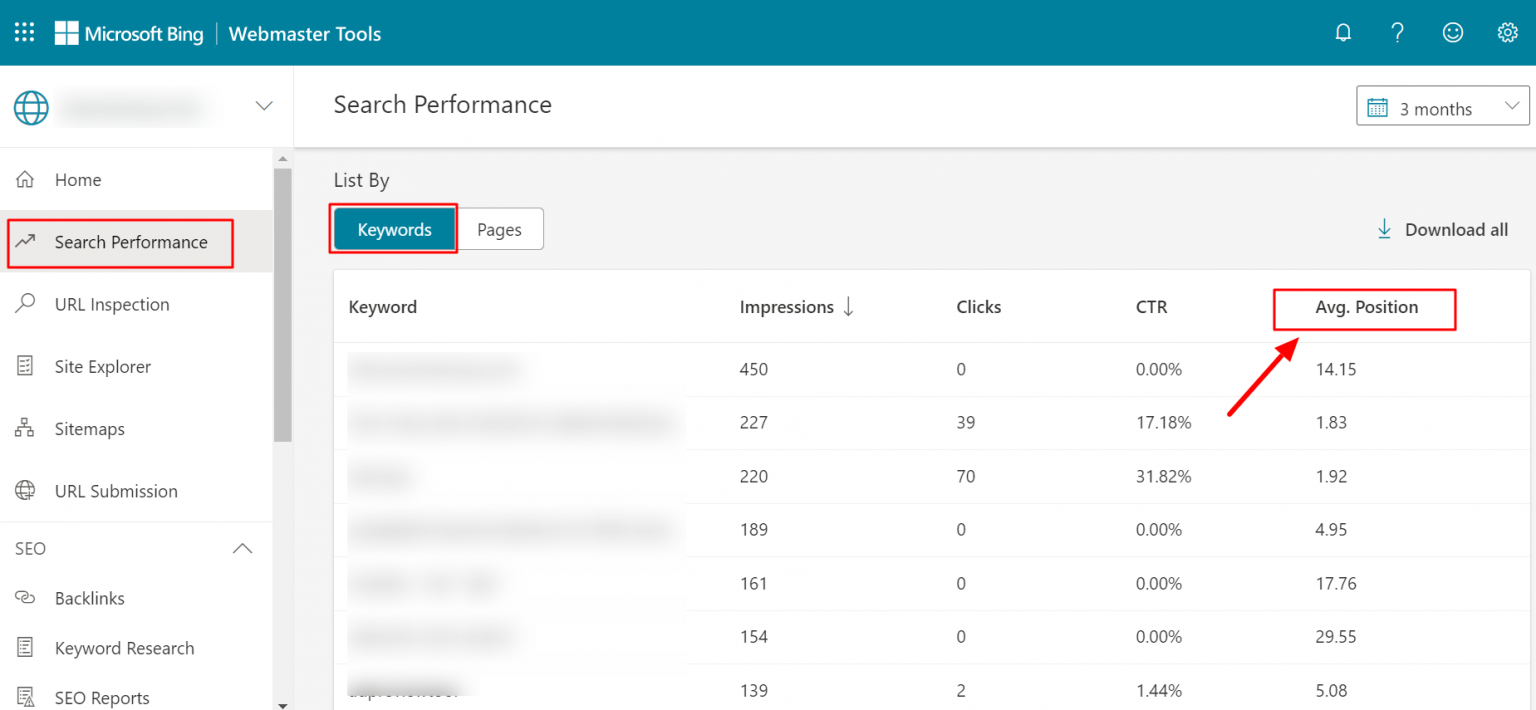This screenshot has height=710, width=1536.
Task: Change the 3 months date range
Action: click(x=1441, y=107)
